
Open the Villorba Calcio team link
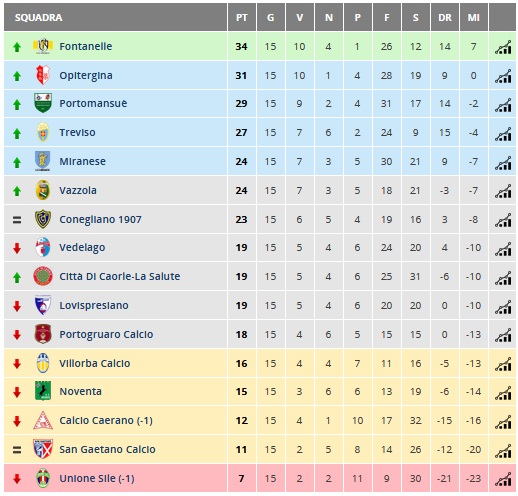(95, 363)
